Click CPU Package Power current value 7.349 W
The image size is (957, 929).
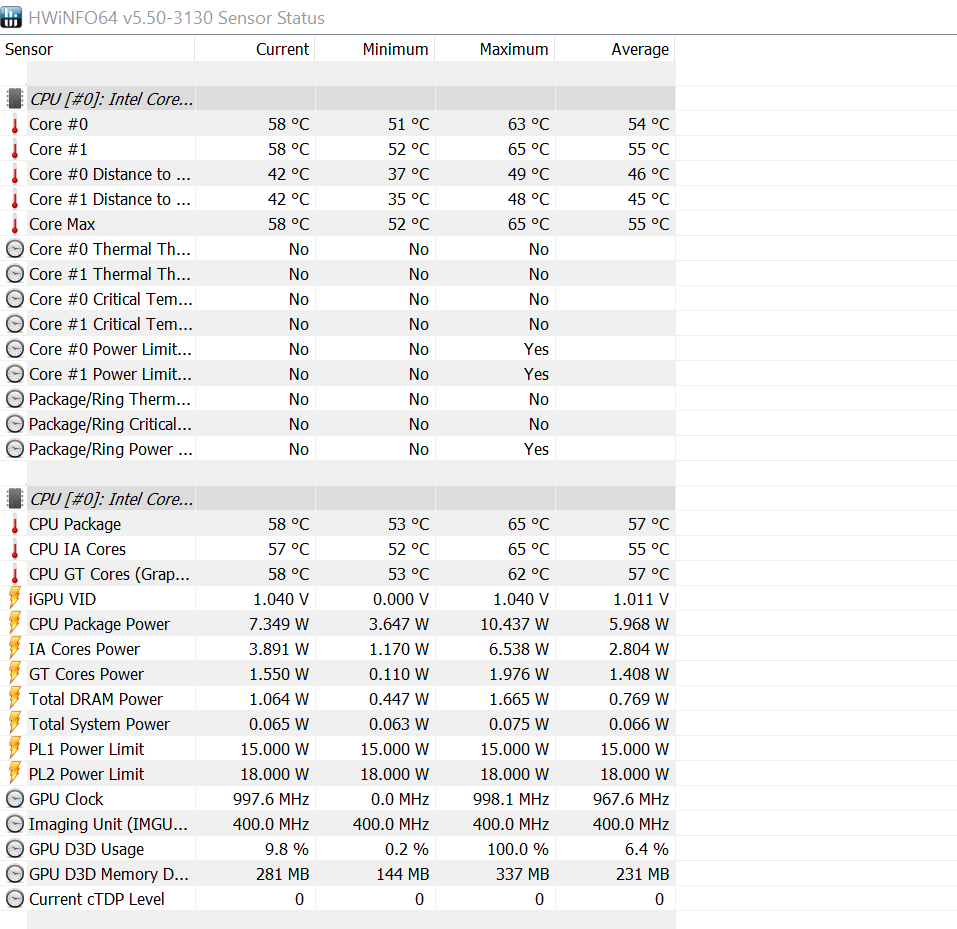click(x=278, y=624)
